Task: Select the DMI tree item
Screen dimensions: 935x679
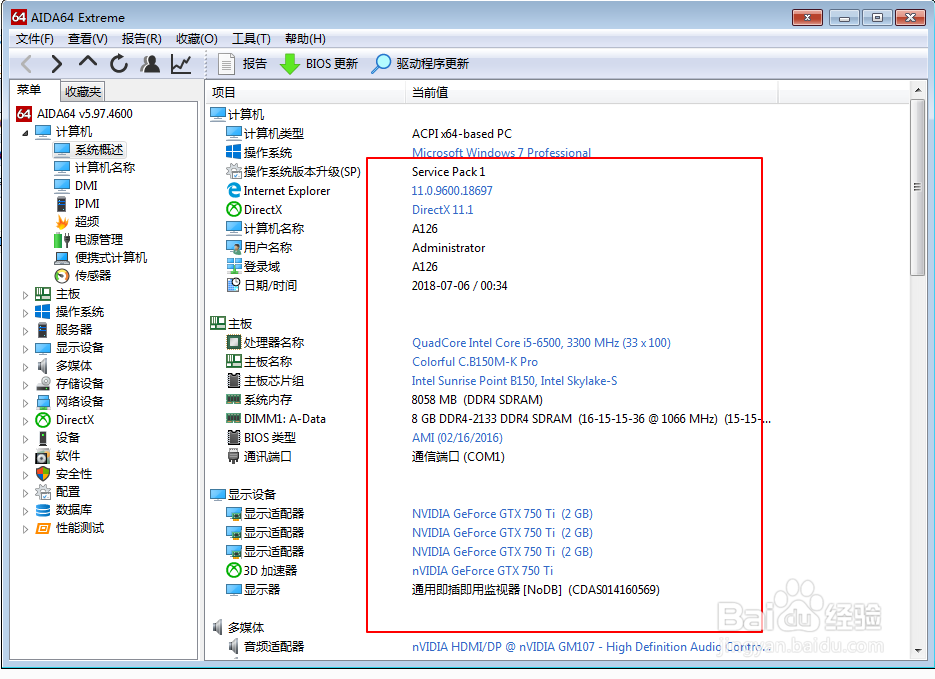Action: pyautogui.click(x=86, y=185)
